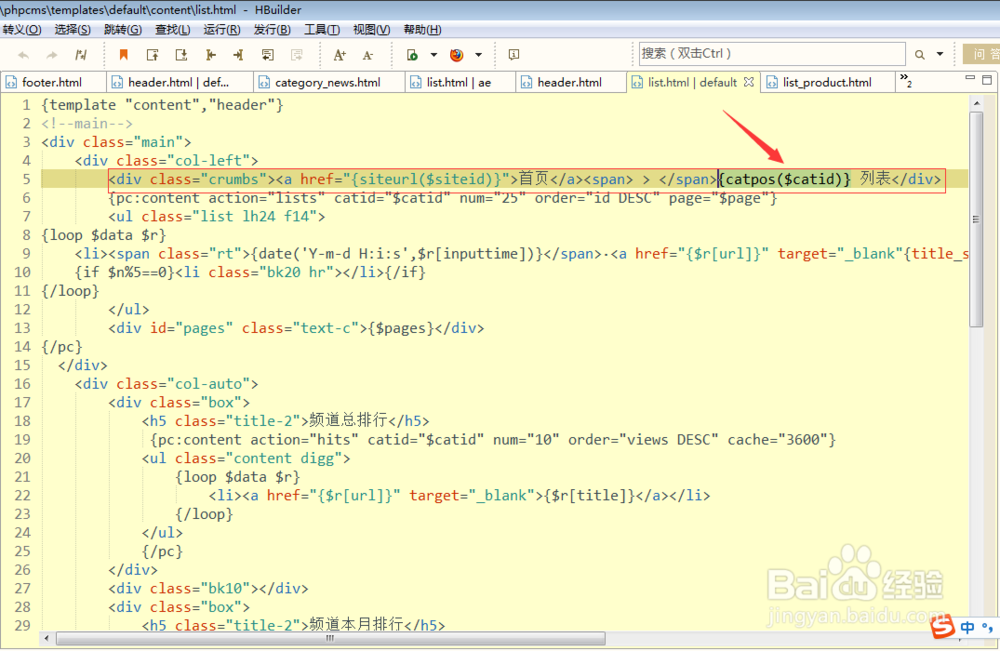This screenshot has width=1000, height=651.
Task: Decrease font size with the A- icon
Action: pyautogui.click(x=368, y=55)
